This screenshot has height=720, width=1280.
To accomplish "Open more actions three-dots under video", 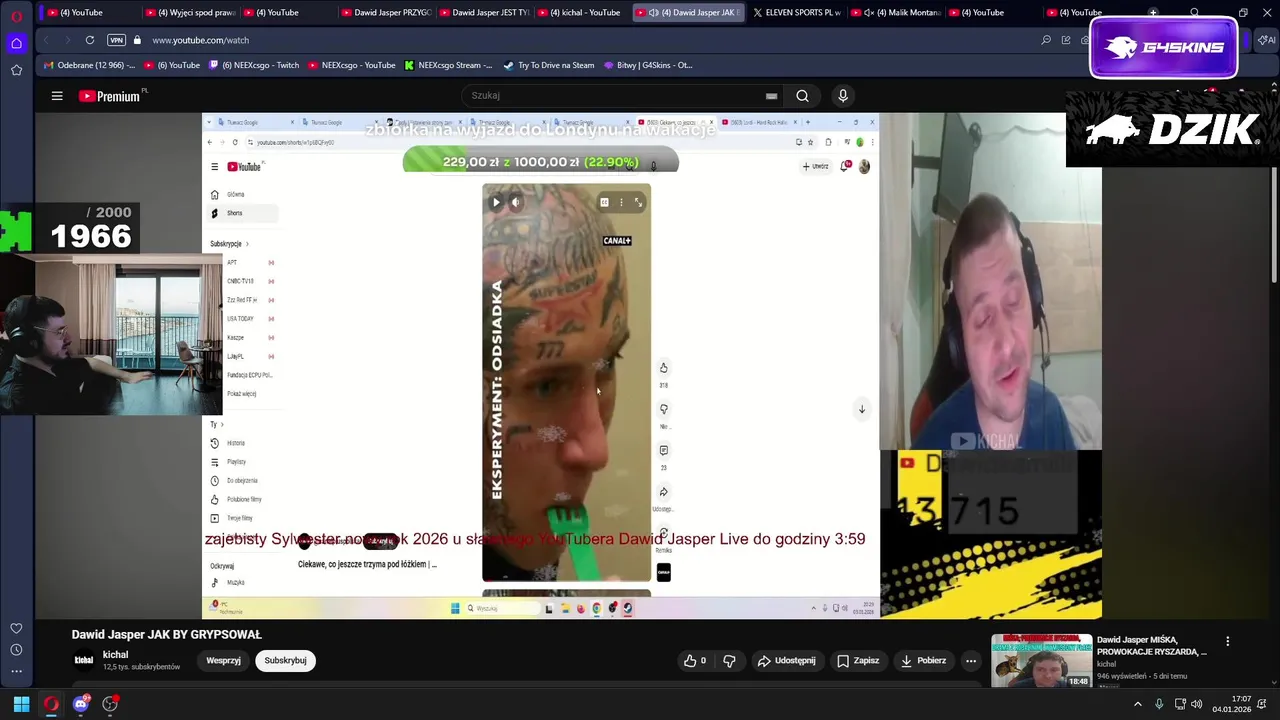I will tap(970, 661).
